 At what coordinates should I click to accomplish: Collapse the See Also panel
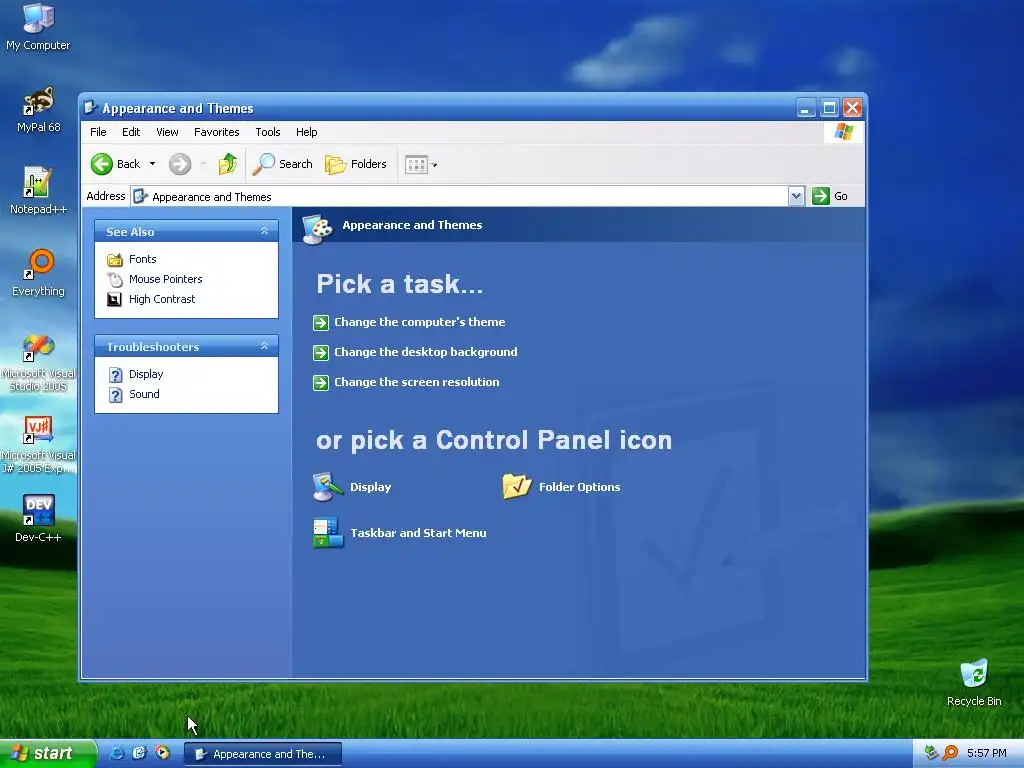click(264, 231)
